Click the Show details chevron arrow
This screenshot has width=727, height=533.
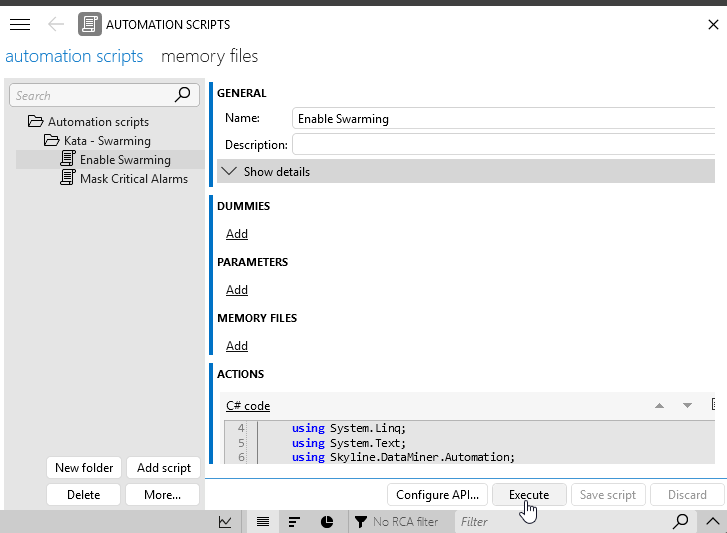click(x=229, y=171)
